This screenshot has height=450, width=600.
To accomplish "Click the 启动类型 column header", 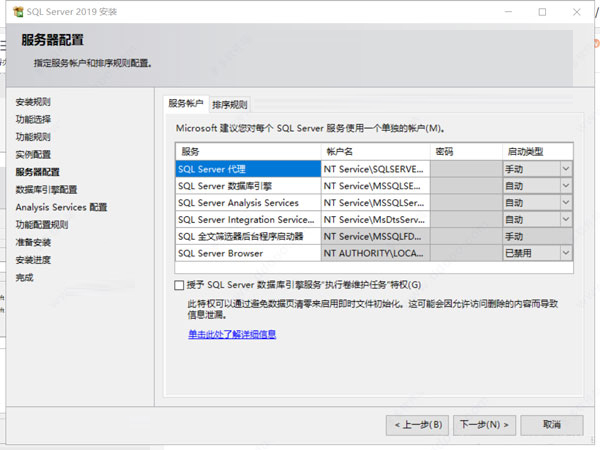I will click(538, 152).
